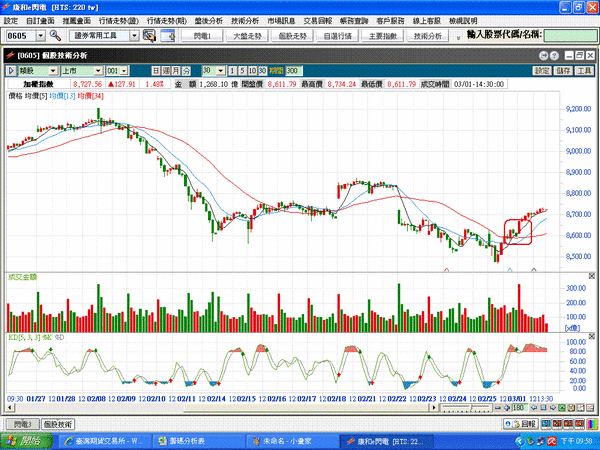The width and height of the screenshot is (600, 450).
Task: Click the horizontal chart scrollbar thumb
Action: 308,408
